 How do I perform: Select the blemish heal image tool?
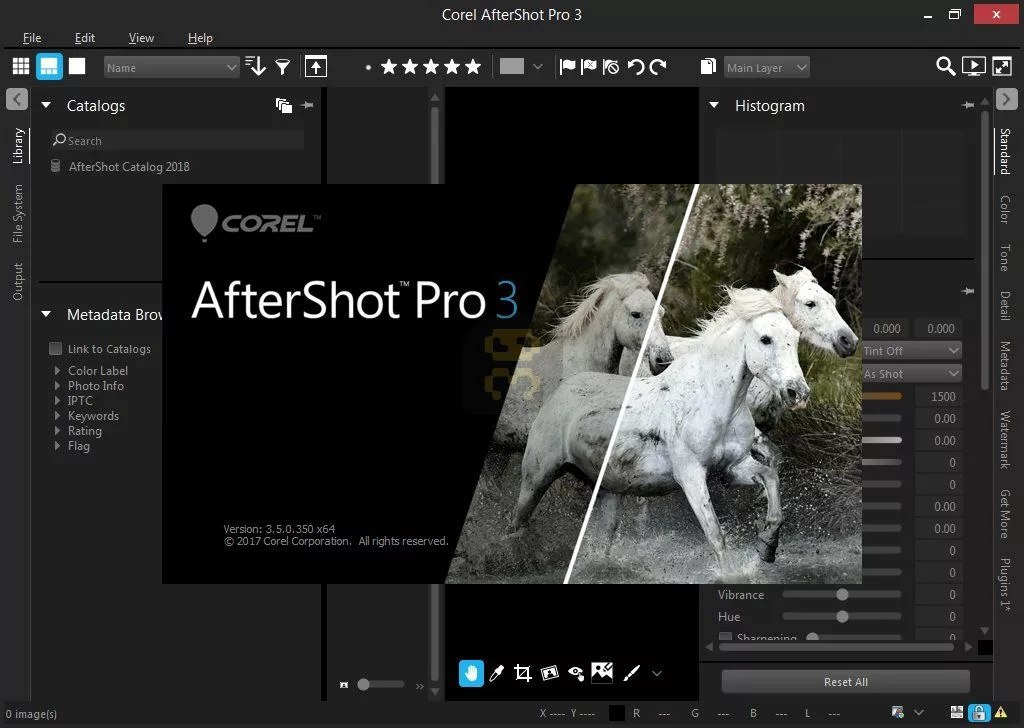(602, 673)
